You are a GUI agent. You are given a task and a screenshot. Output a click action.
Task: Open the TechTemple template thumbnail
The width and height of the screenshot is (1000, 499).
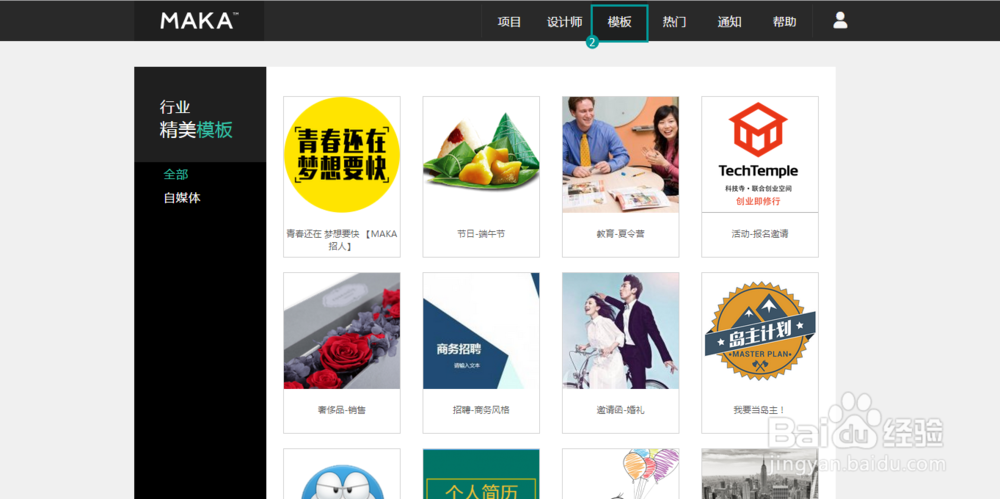pyautogui.click(x=760, y=154)
